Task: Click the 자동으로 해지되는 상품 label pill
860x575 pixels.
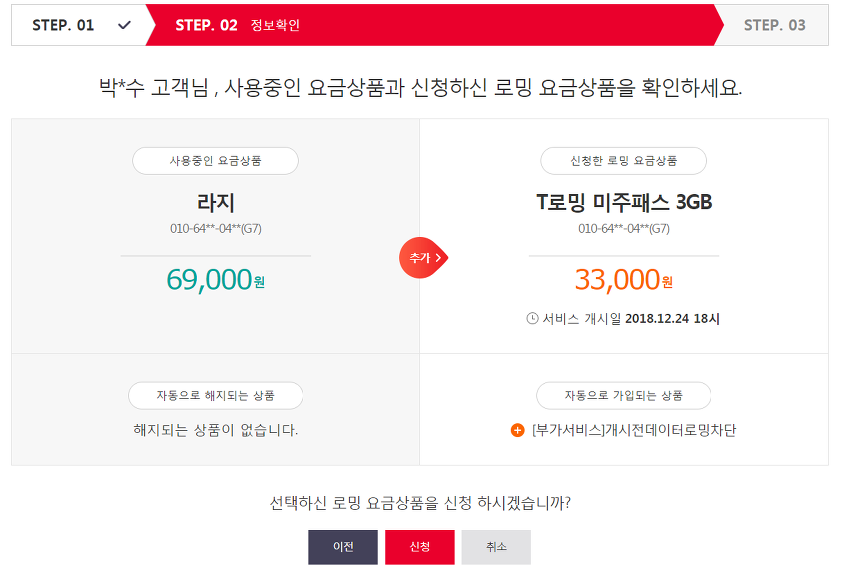Action: tap(215, 395)
